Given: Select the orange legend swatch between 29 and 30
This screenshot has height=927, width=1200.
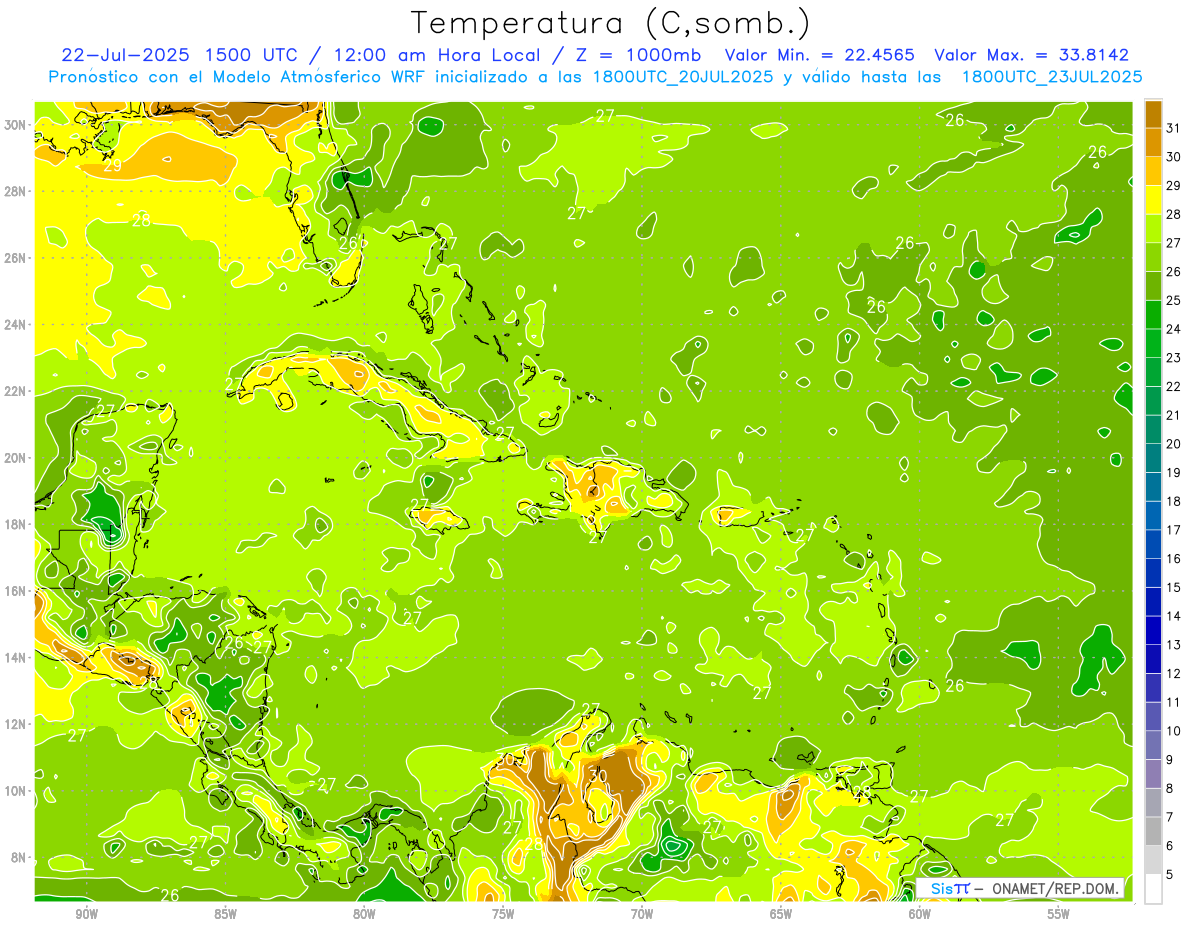Looking at the screenshot, I should tap(1153, 171).
